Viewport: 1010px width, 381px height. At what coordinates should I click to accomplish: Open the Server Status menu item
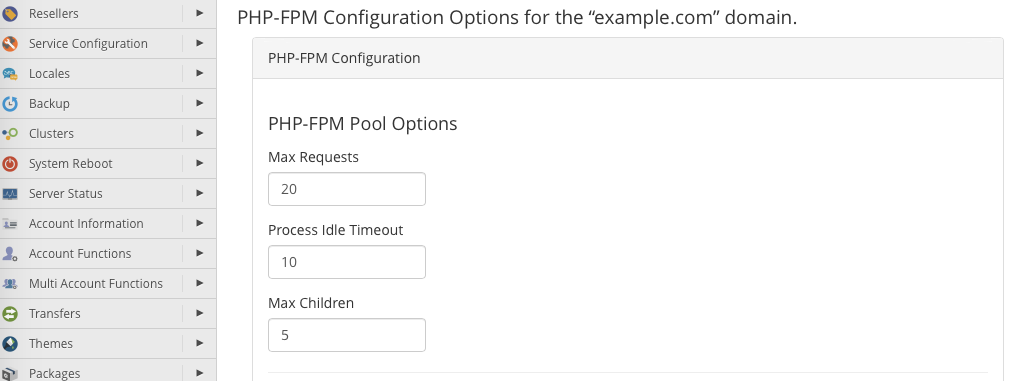coord(65,193)
